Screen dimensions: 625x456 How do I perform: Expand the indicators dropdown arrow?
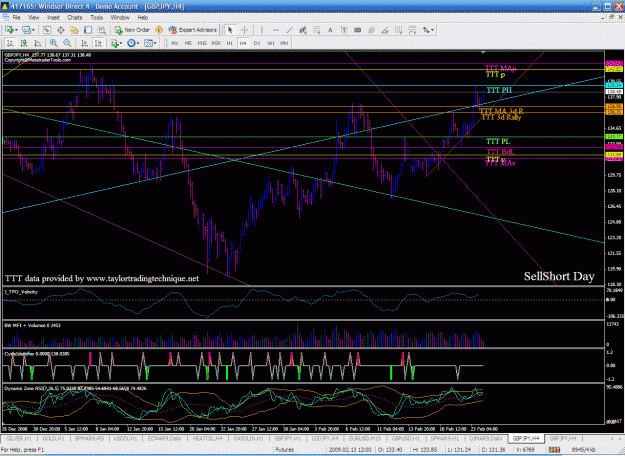(121, 43)
